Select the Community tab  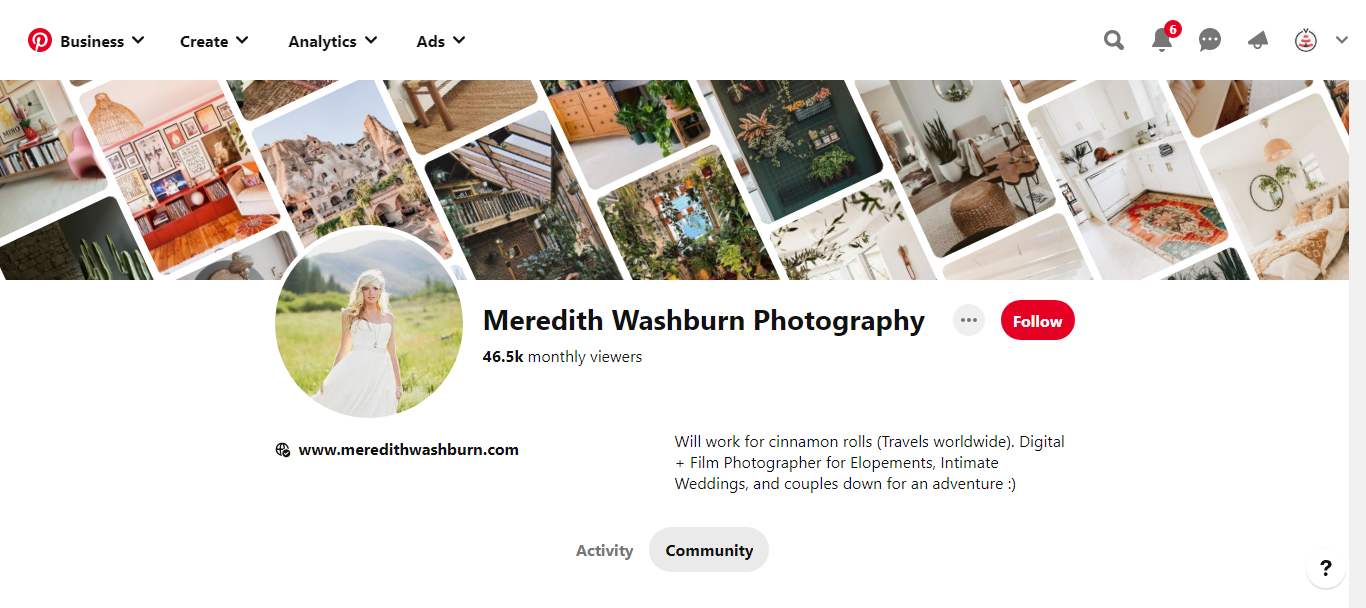click(709, 550)
